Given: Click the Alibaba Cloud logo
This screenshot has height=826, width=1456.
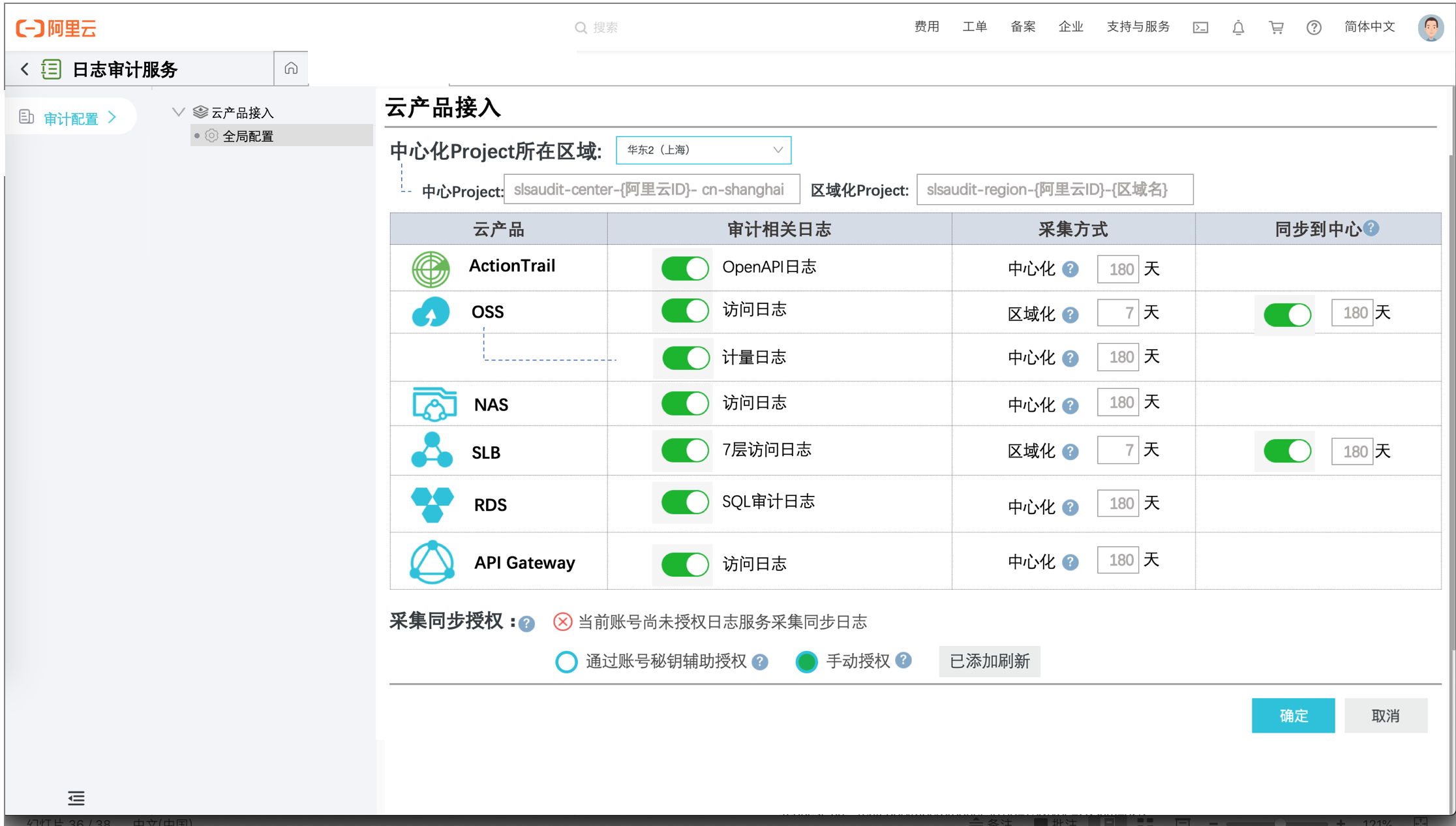Looking at the screenshot, I should pos(56,28).
